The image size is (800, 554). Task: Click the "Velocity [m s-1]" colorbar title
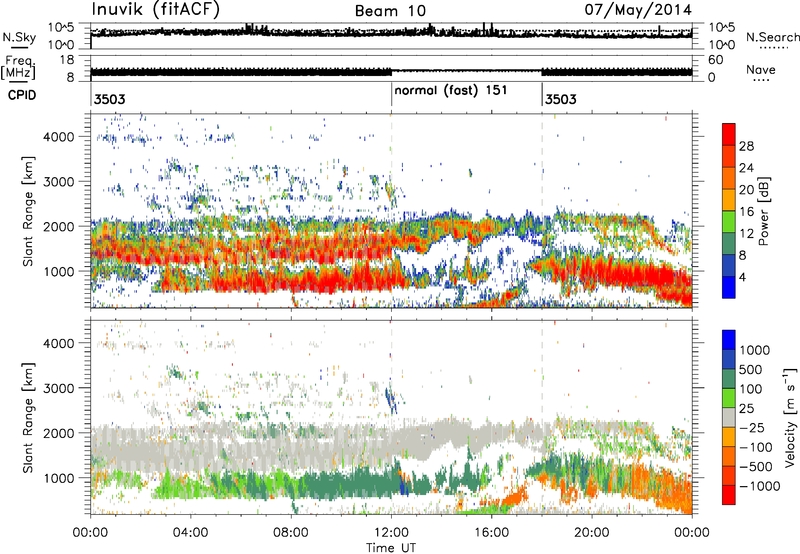(x=790, y=417)
